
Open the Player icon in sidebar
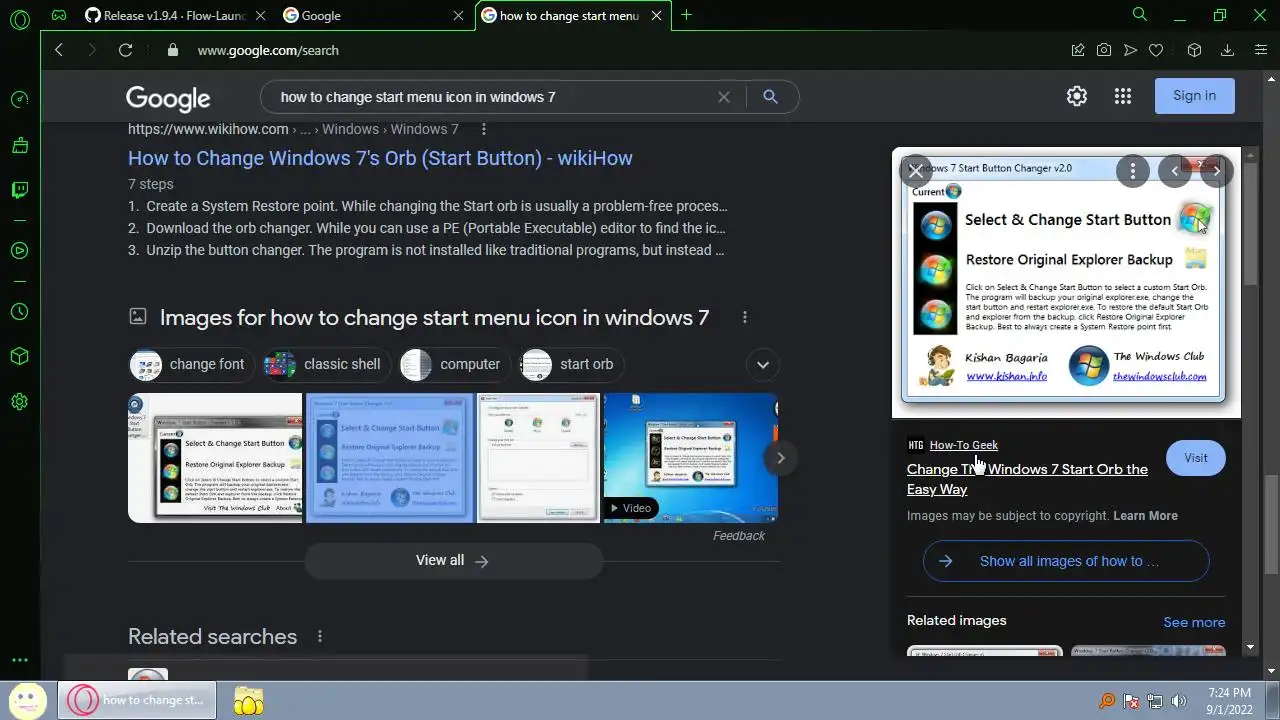tap(20, 250)
